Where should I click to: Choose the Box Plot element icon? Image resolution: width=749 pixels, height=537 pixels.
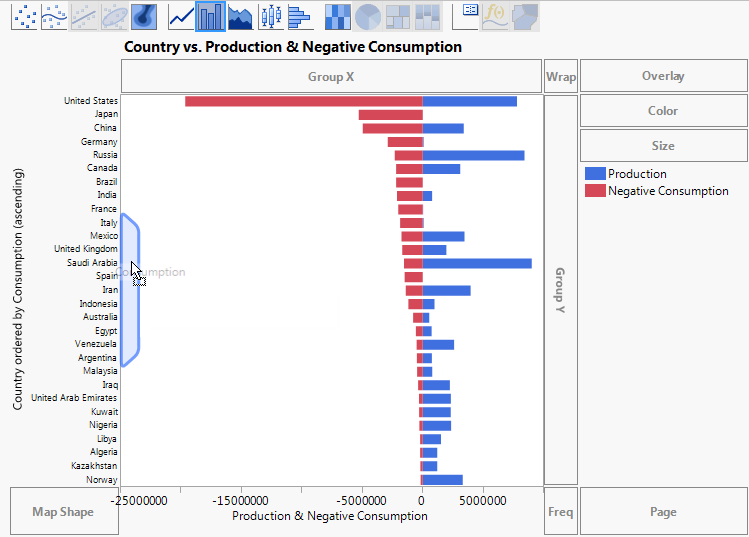click(x=270, y=15)
